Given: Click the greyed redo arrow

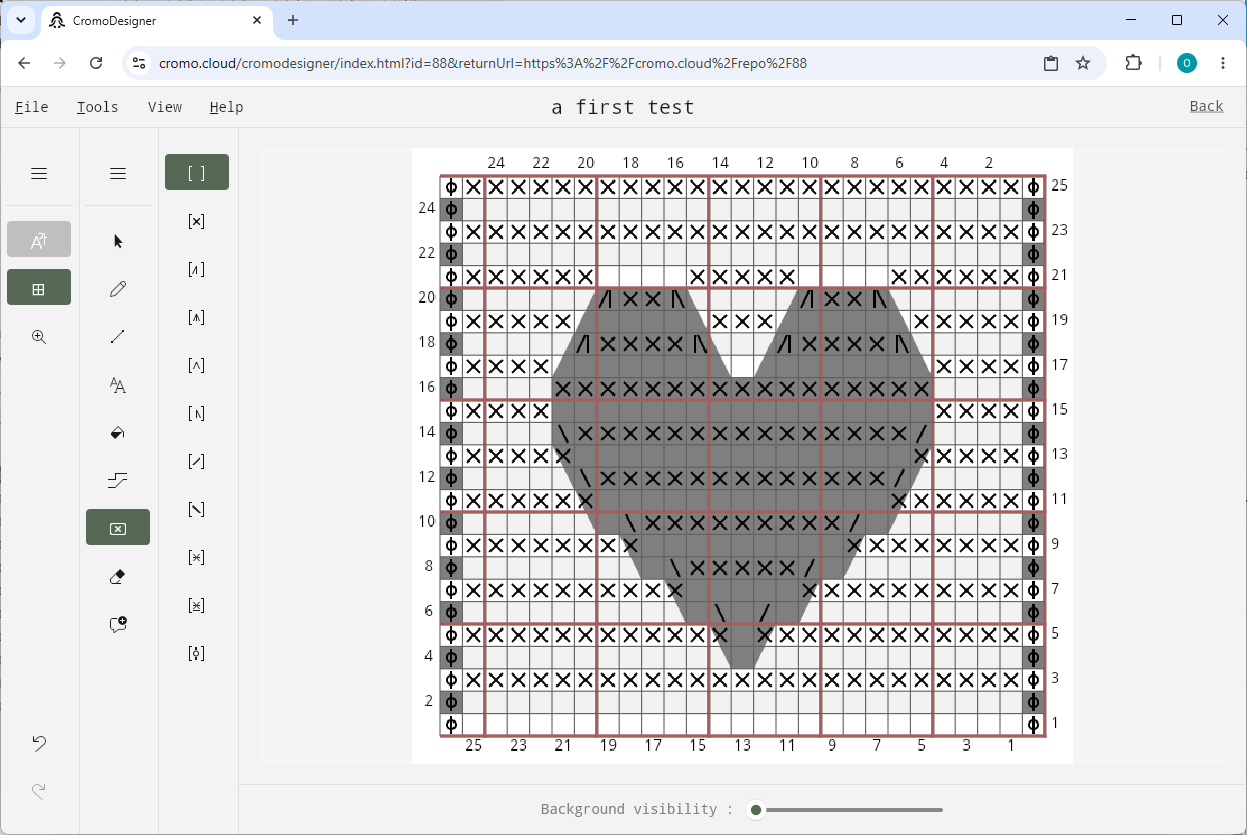Looking at the screenshot, I should point(39,791).
